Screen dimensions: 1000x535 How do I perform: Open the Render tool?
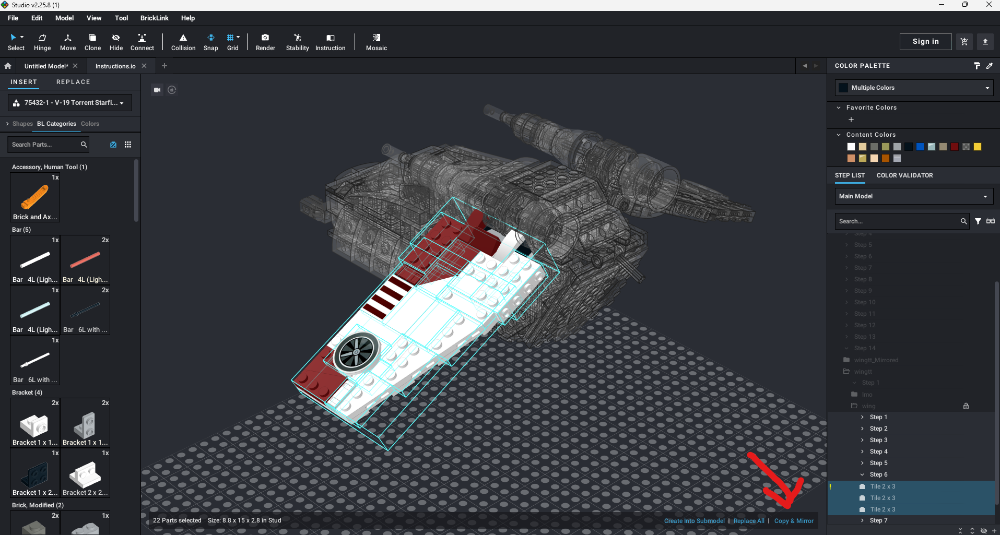point(265,41)
